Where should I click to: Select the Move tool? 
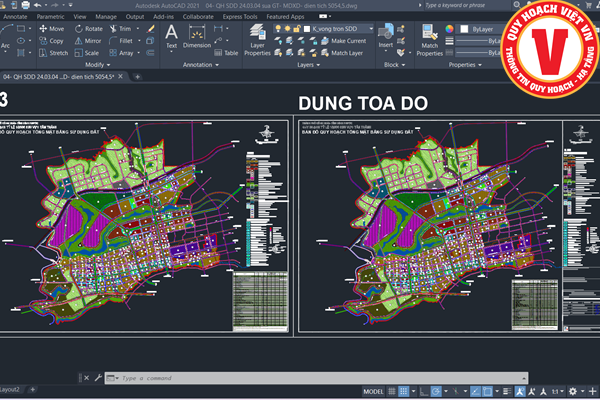point(51,29)
